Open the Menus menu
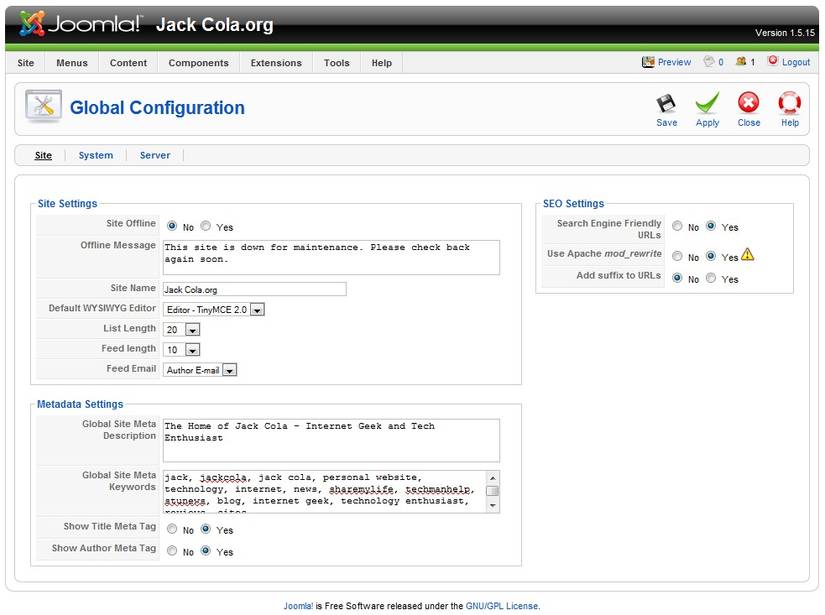The image size is (825, 615). (72, 63)
